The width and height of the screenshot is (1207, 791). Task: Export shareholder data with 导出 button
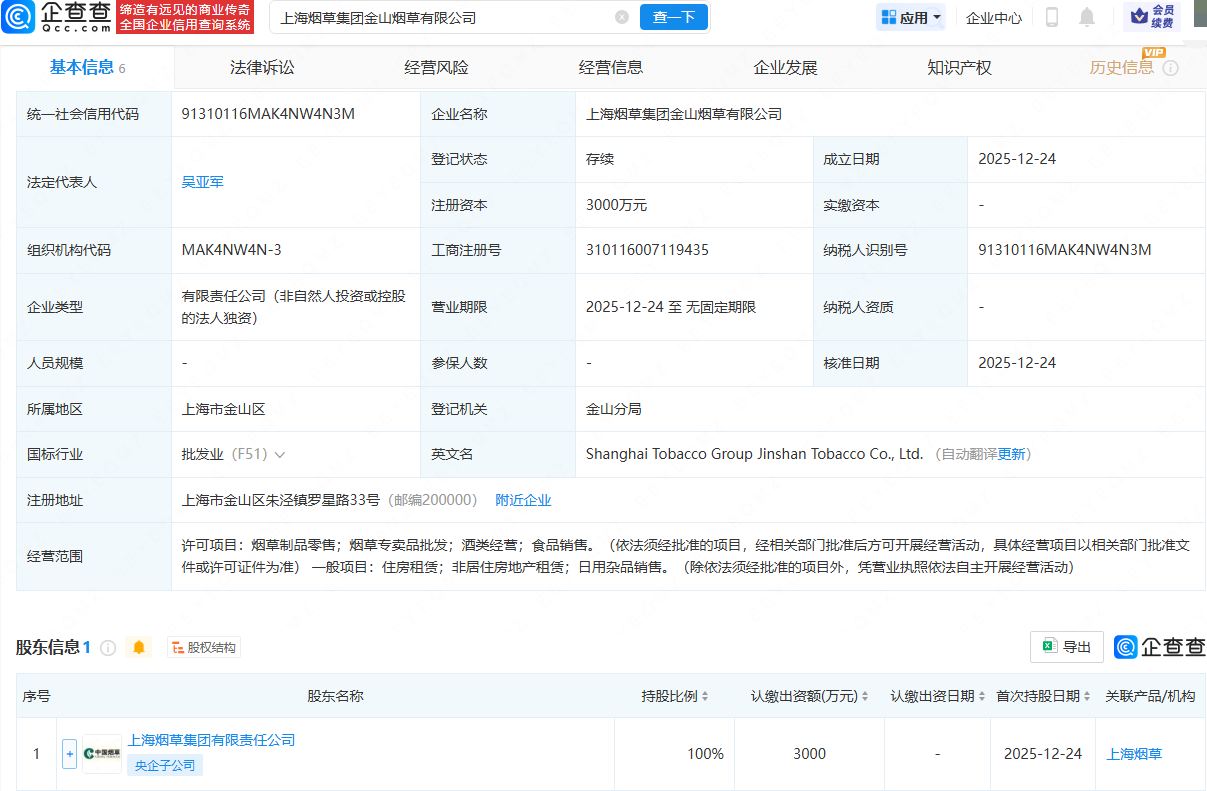point(1066,647)
